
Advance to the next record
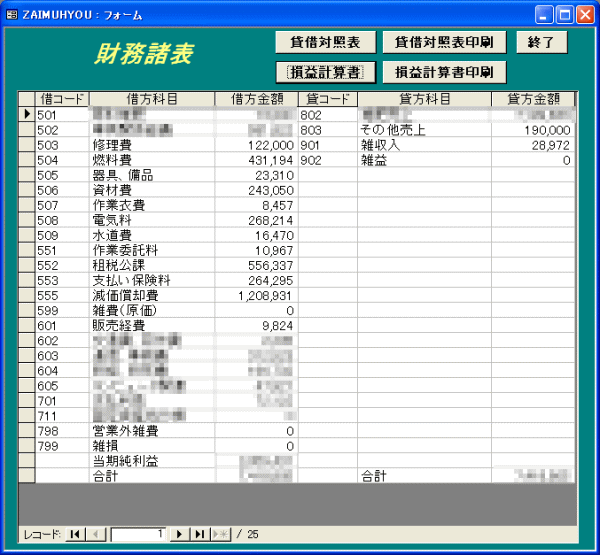coord(180,534)
